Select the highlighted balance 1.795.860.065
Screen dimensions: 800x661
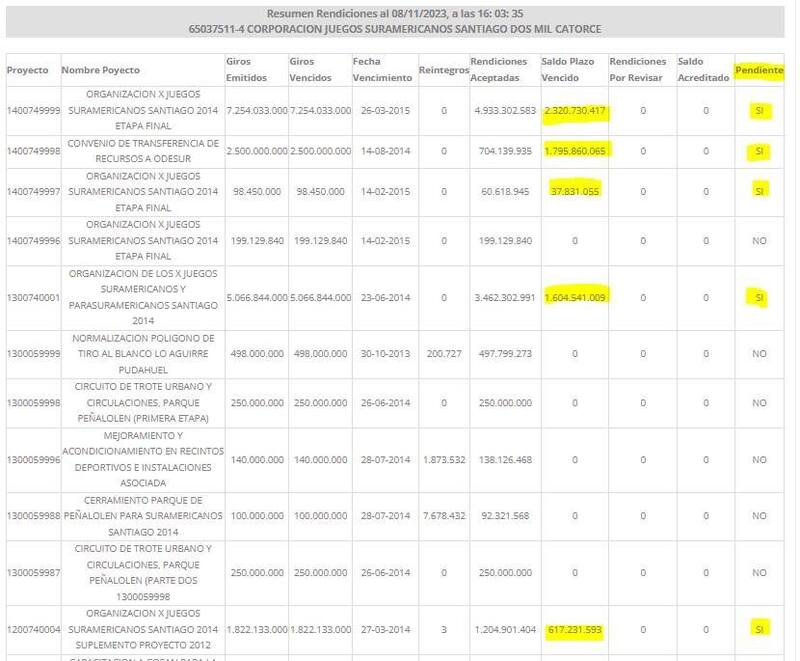pyautogui.click(x=577, y=151)
